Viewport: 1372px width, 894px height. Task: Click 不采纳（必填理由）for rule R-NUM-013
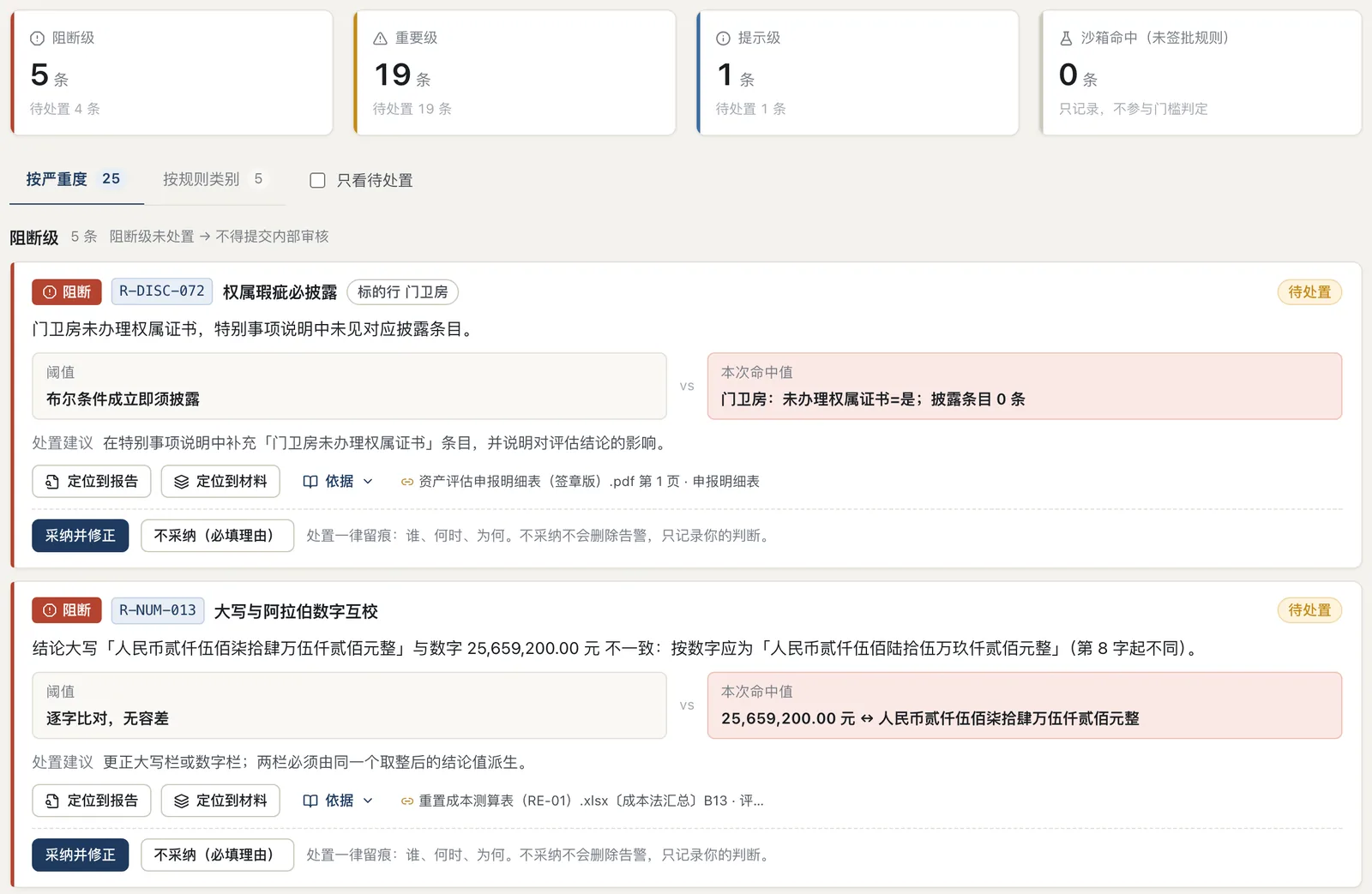pyautogui.click(x=218, y=855)
